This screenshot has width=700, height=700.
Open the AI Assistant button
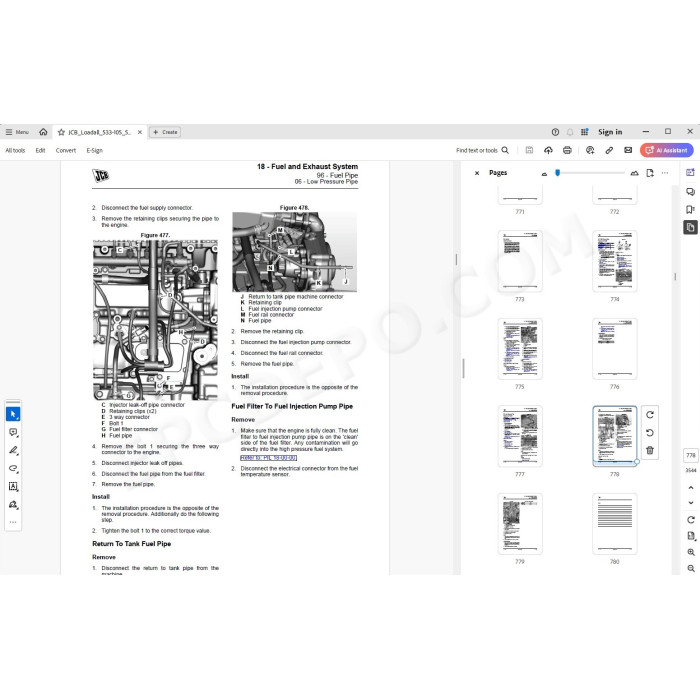click(x=667, y=150)
